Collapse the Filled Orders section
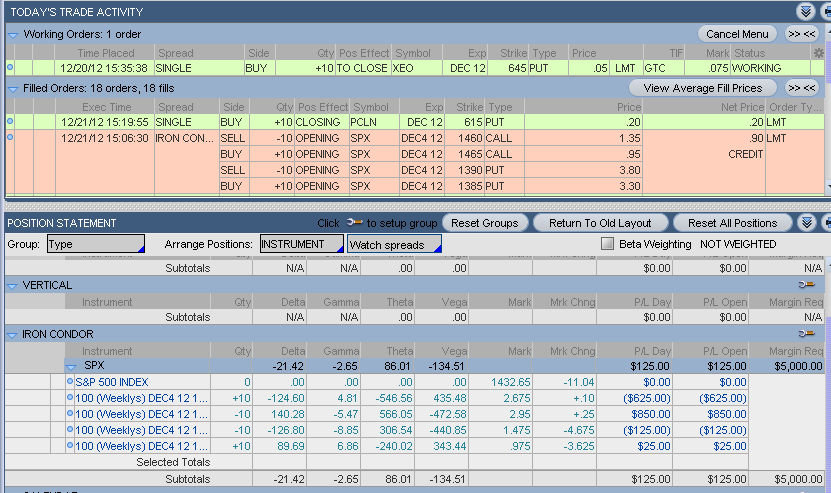The image size is (831, 493). point(13,89)
